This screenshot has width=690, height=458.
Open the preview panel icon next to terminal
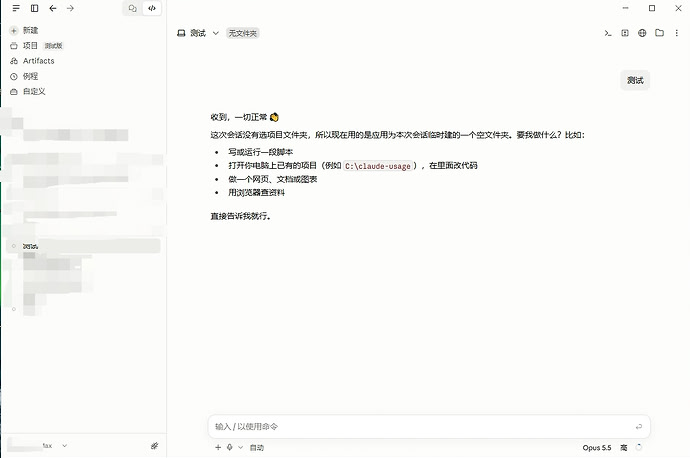point(625,33)
